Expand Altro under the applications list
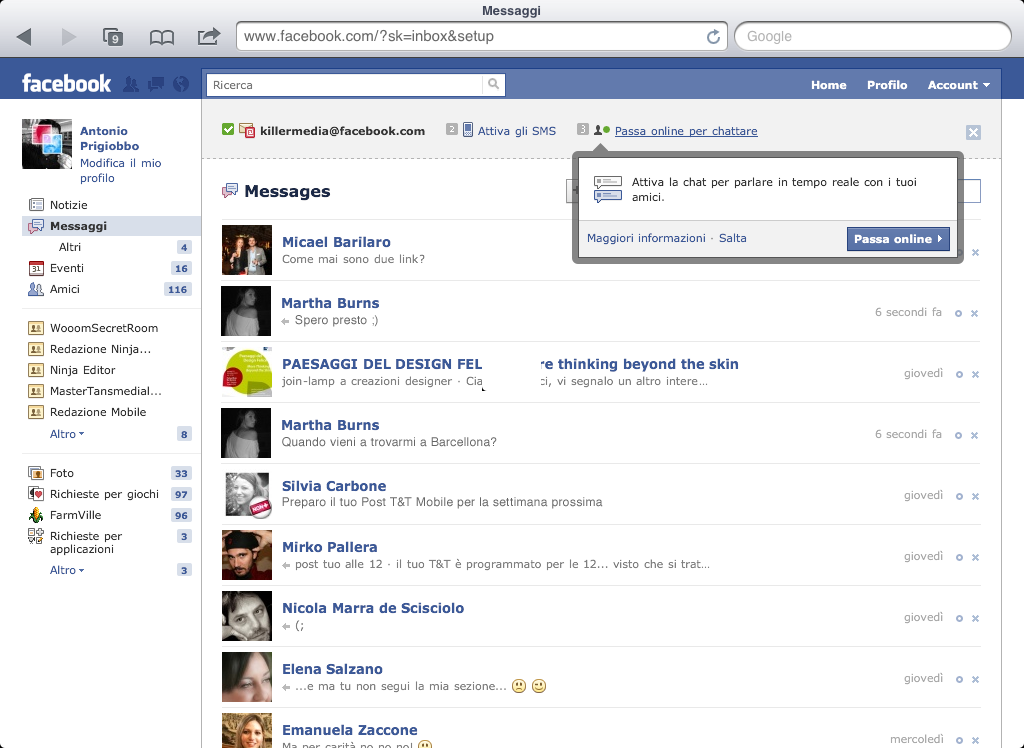The height and width of the screenshot is (748, 1024). click(x=67, y=570)
